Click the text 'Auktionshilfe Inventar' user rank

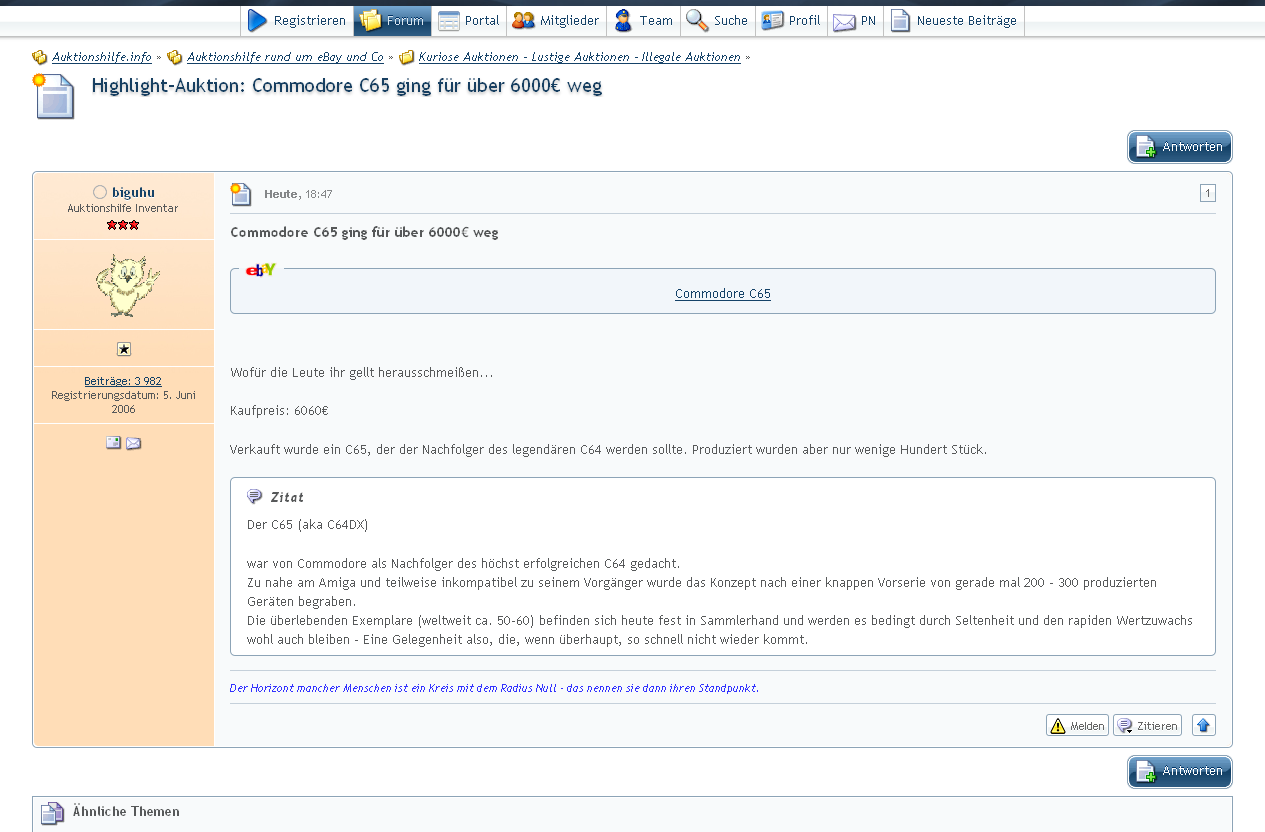coord(123,208)
